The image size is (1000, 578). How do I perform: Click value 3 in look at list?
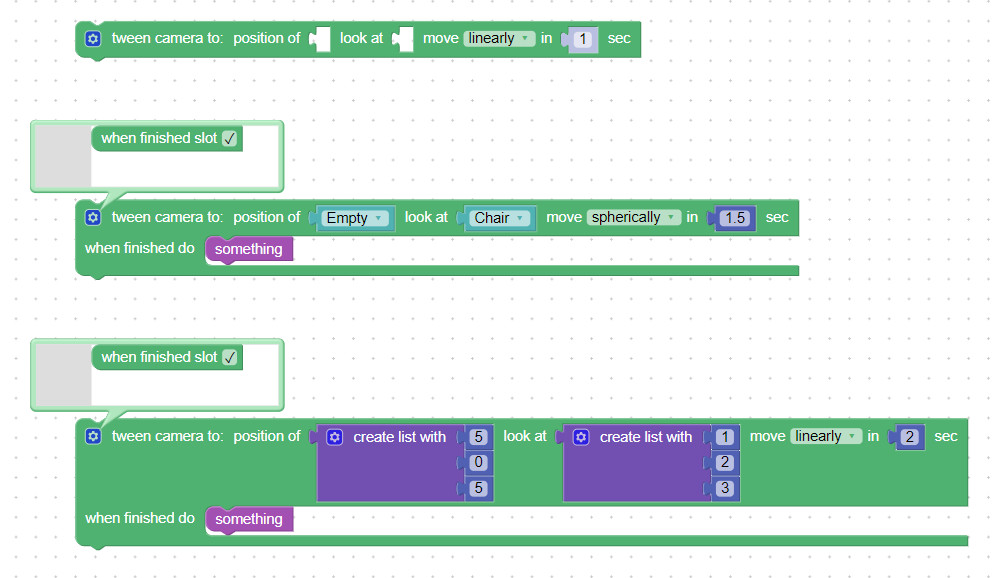pyautogui.click(x=725, y=489)
